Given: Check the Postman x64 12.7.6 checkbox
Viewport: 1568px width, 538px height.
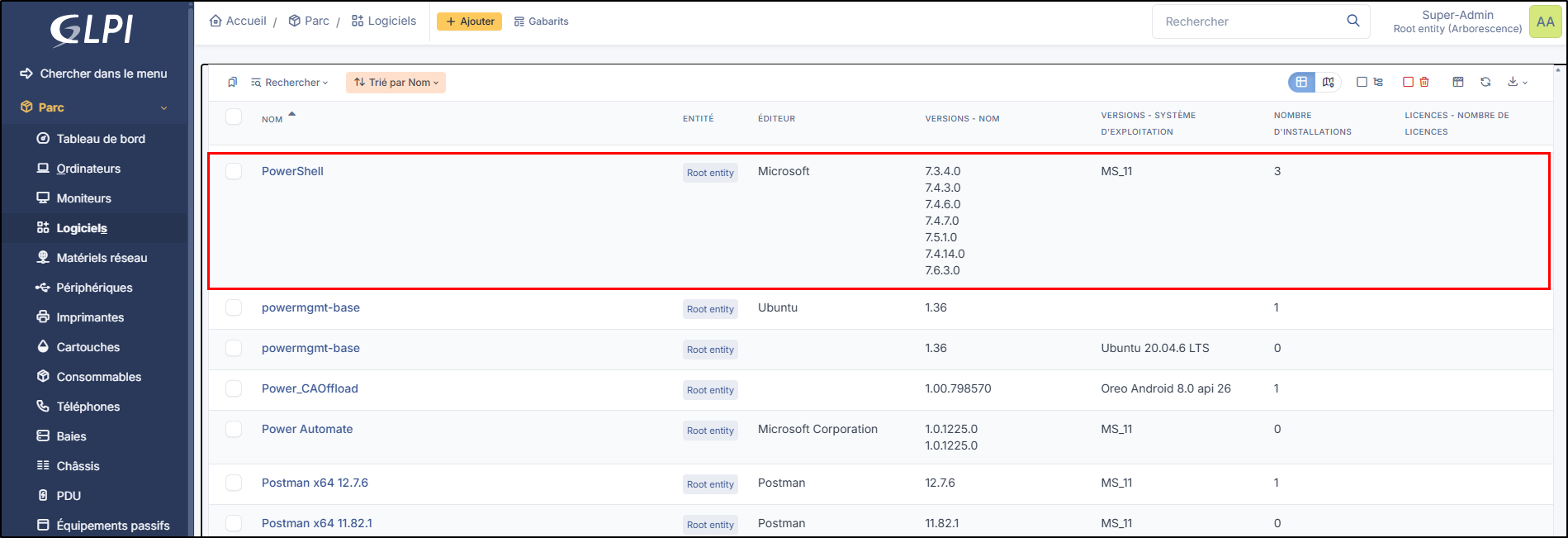Looking at the screenshot, I should pyautogui.click(x=234, y=483).
